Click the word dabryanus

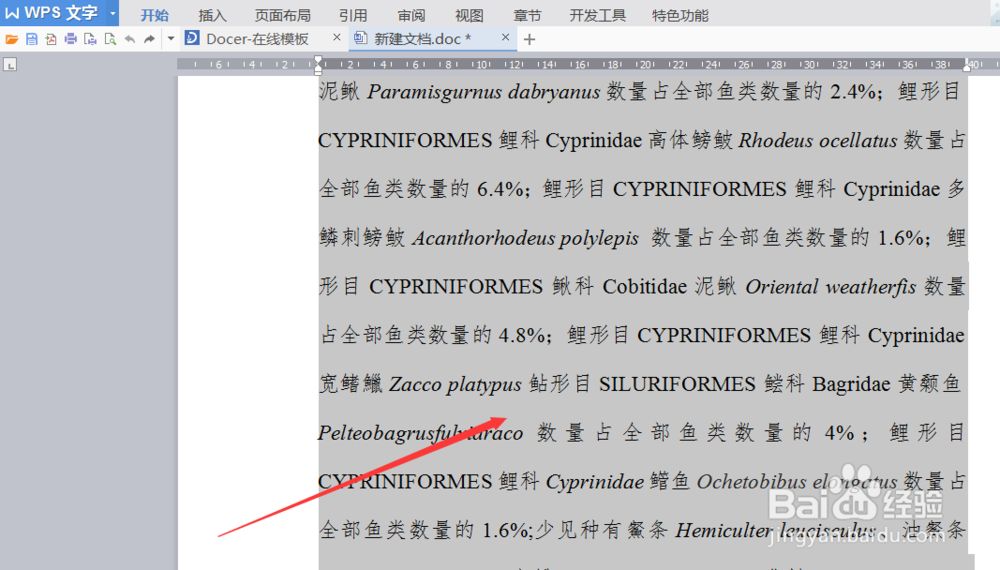click(x=554, y=92)
